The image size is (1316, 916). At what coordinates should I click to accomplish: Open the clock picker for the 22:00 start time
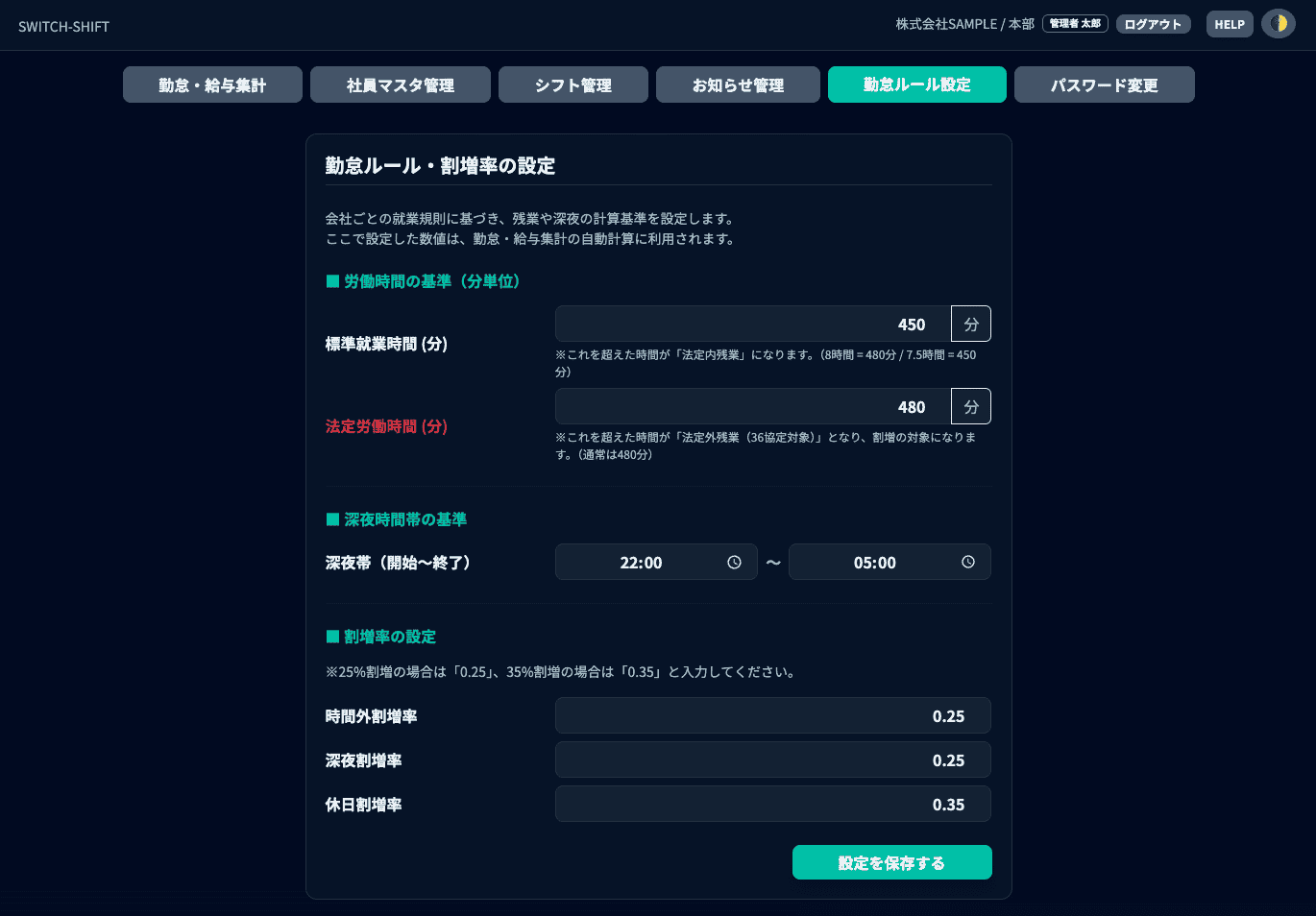(737, 562)
